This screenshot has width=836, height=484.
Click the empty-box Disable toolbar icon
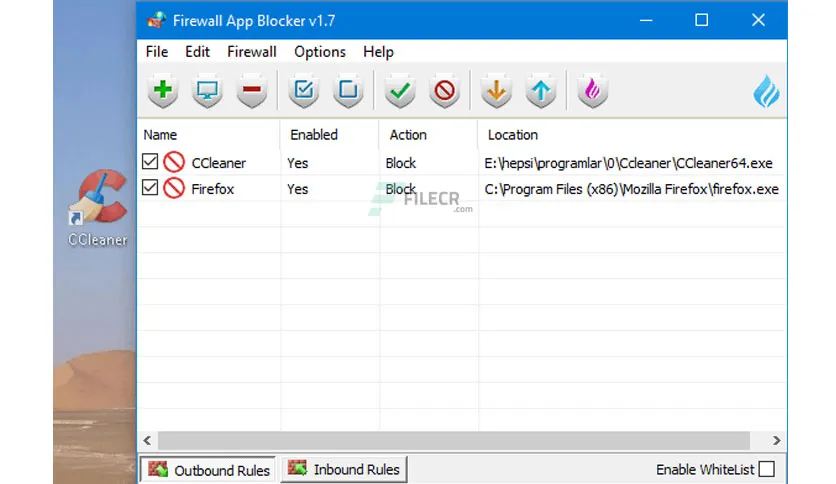coord(348,90)
